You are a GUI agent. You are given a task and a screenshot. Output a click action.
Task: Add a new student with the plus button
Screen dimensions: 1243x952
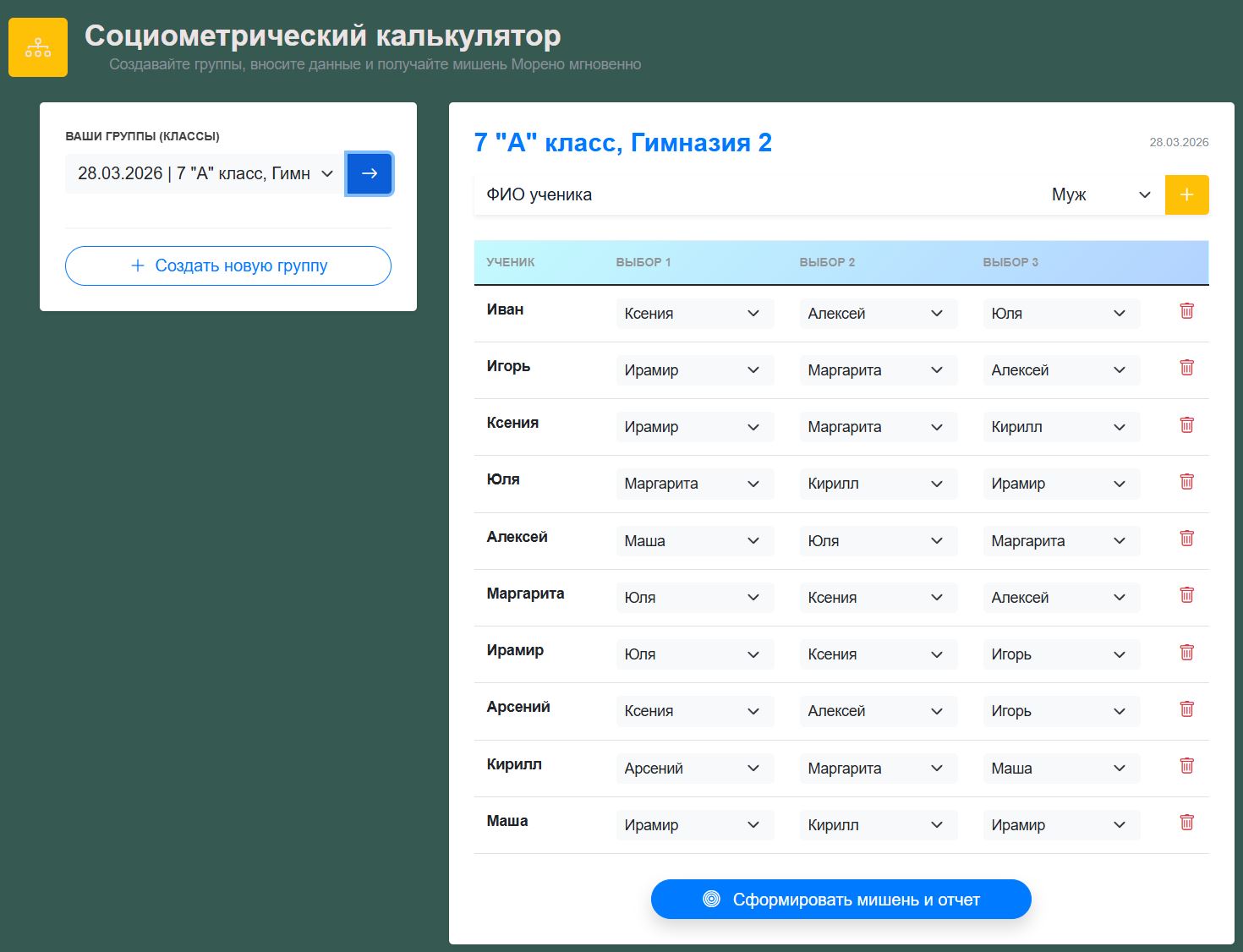[x=1186, y=194]
